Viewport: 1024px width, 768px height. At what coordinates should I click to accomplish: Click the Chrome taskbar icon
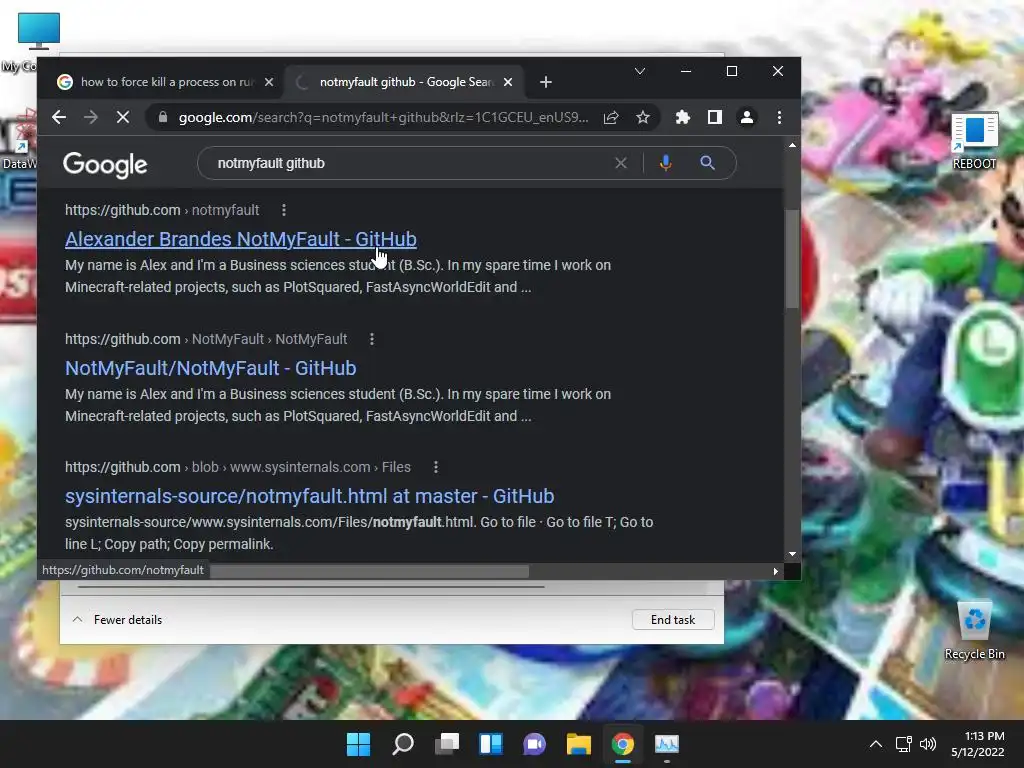(622, 744)
